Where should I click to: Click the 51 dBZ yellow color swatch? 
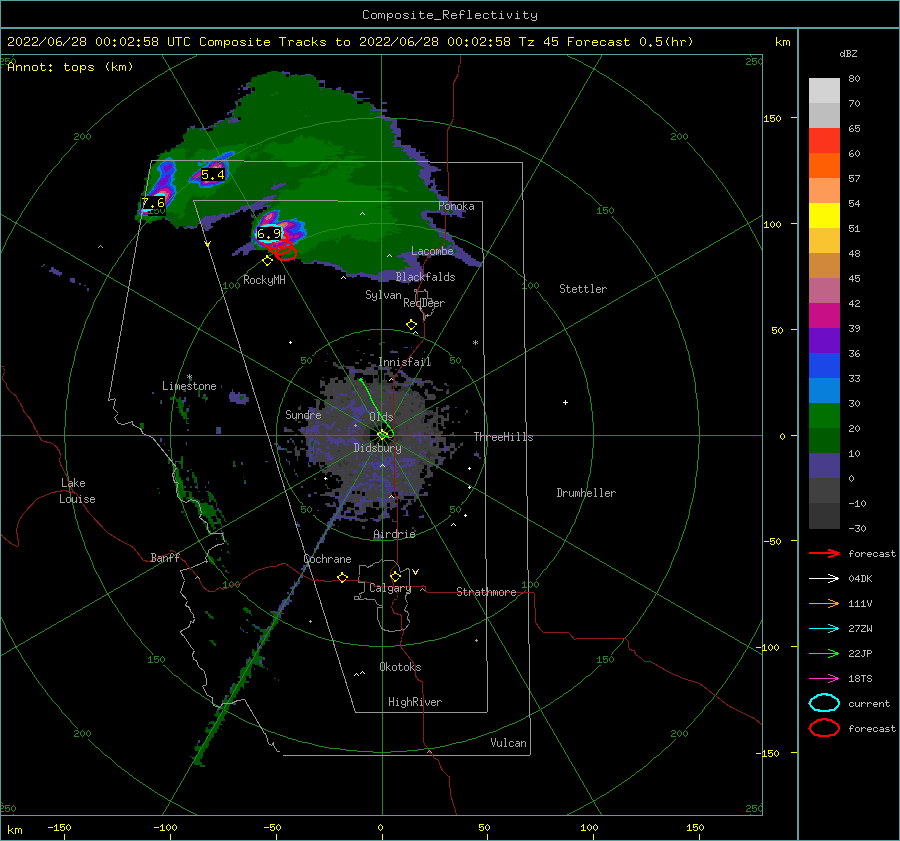point(824,215)
